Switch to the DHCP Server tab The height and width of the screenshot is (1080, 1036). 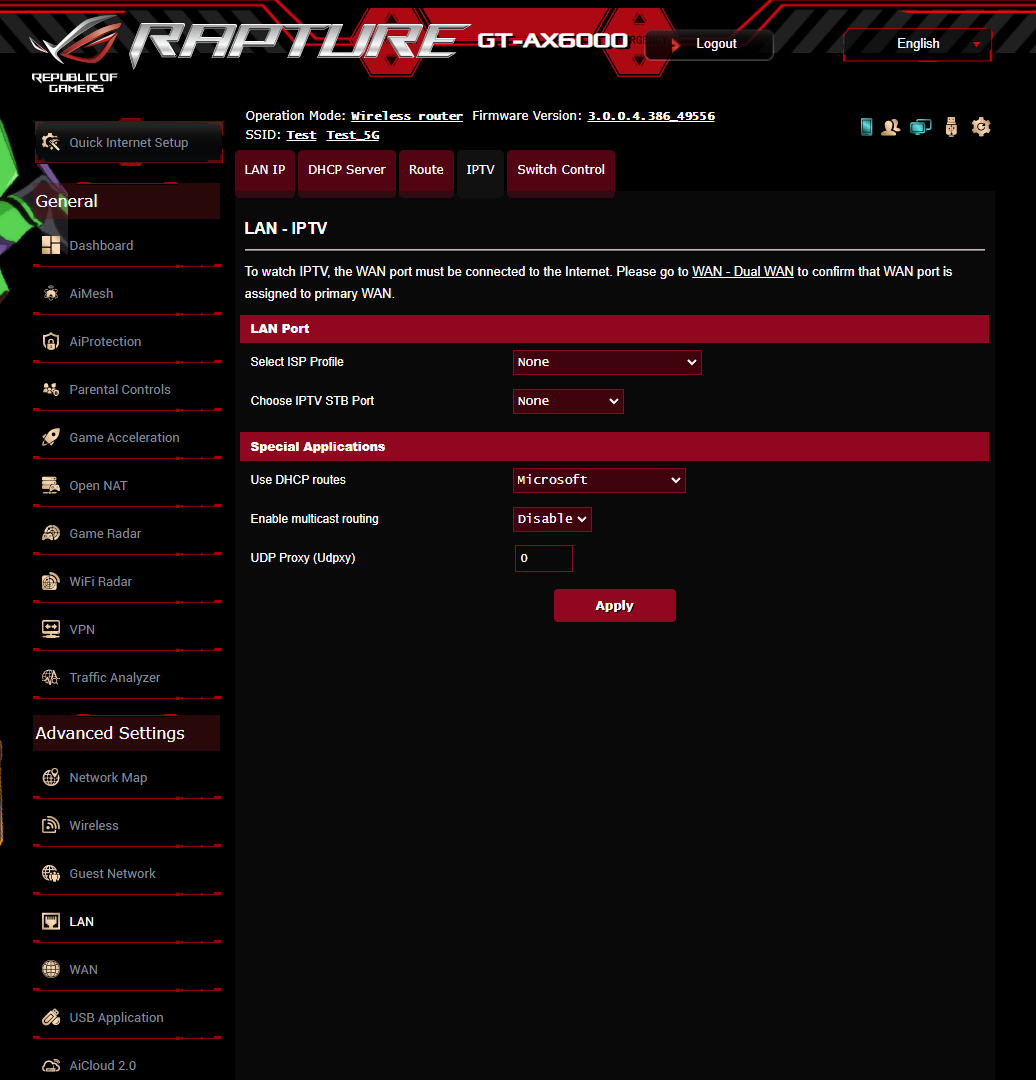point(346,170)
